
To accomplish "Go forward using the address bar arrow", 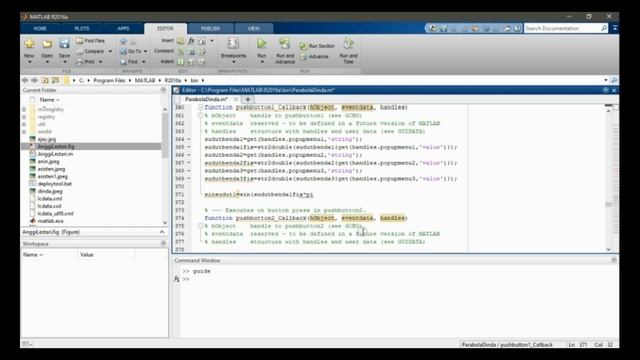I will [x=35, y=80].
